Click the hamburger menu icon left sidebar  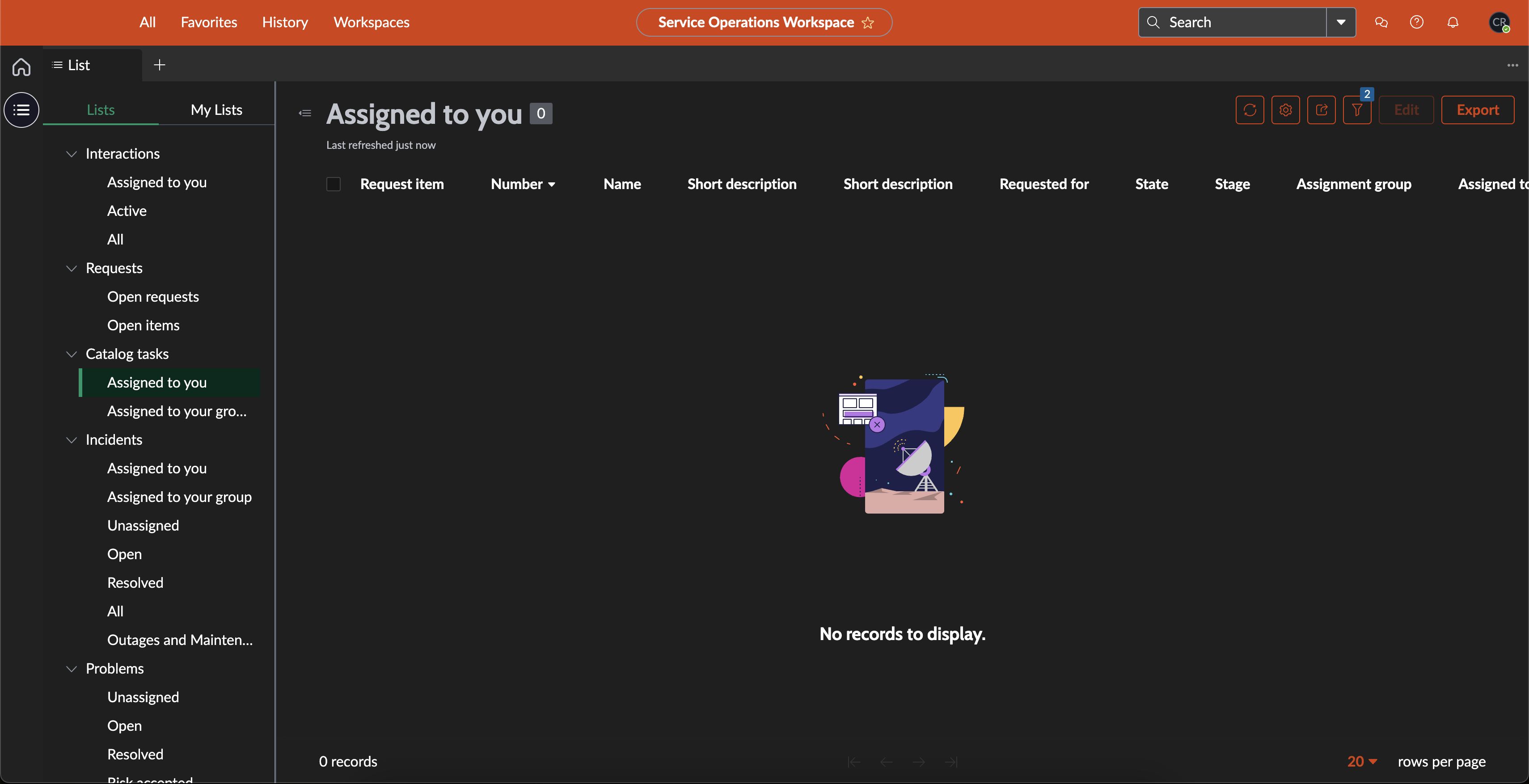[x=22, y=109]
